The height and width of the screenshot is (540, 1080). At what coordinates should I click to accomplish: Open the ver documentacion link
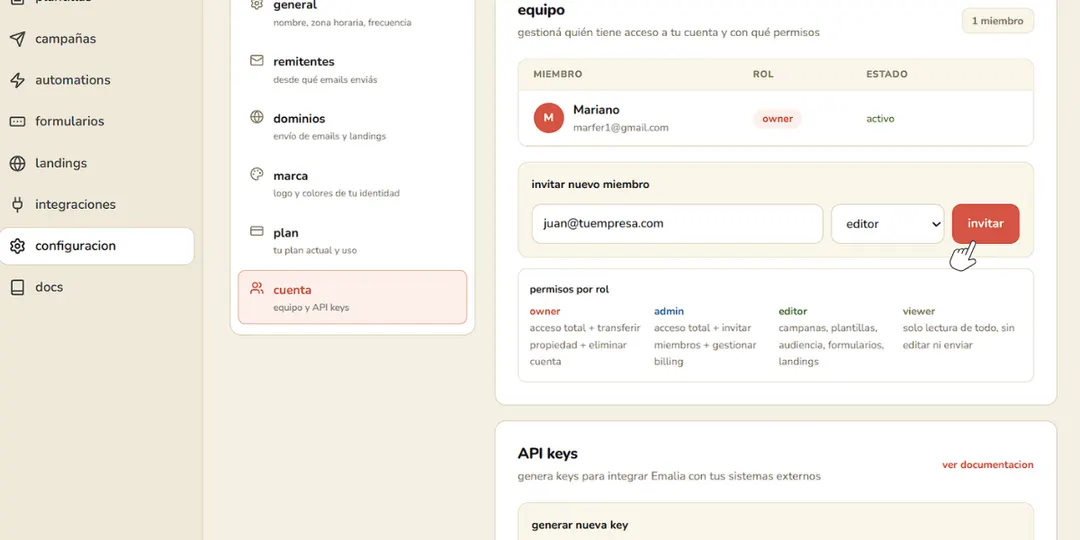[988, 465]
